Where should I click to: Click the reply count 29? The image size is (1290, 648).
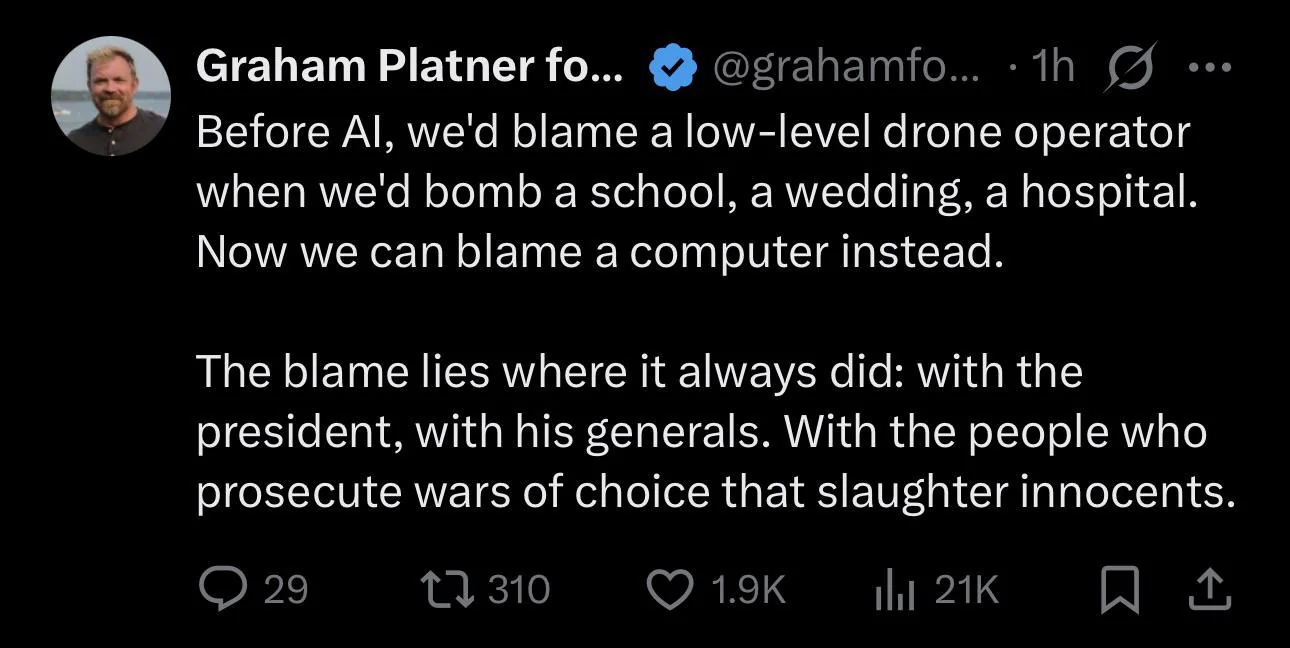click(286, 590)
